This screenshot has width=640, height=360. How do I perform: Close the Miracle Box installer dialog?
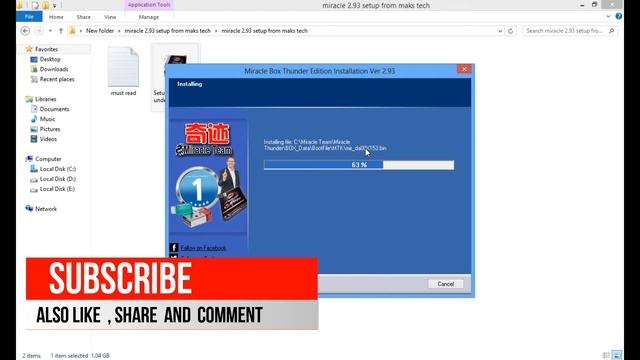[x=464, y=69]
